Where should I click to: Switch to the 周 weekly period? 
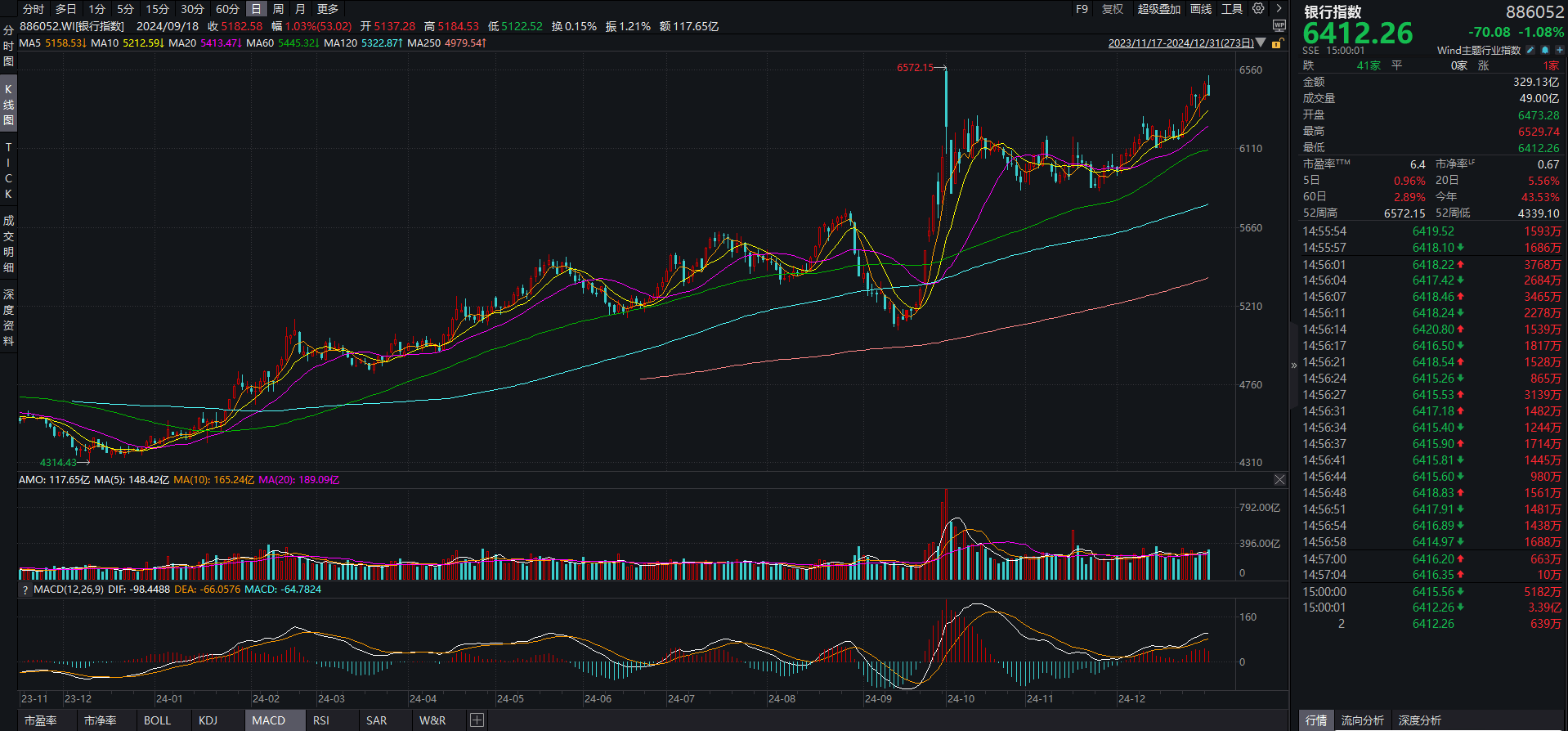point(278,9)
